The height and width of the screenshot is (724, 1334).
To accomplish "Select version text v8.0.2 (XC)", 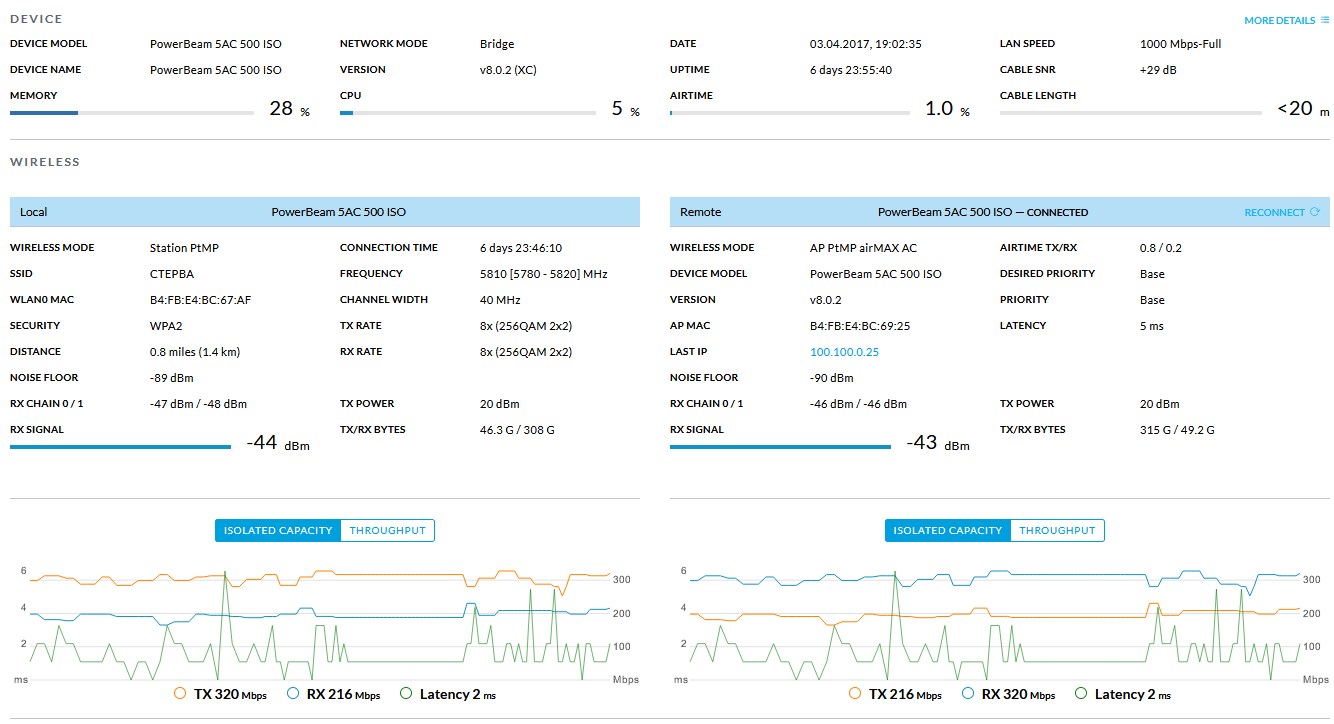I will pyautogui.click(x=509, y=70).
